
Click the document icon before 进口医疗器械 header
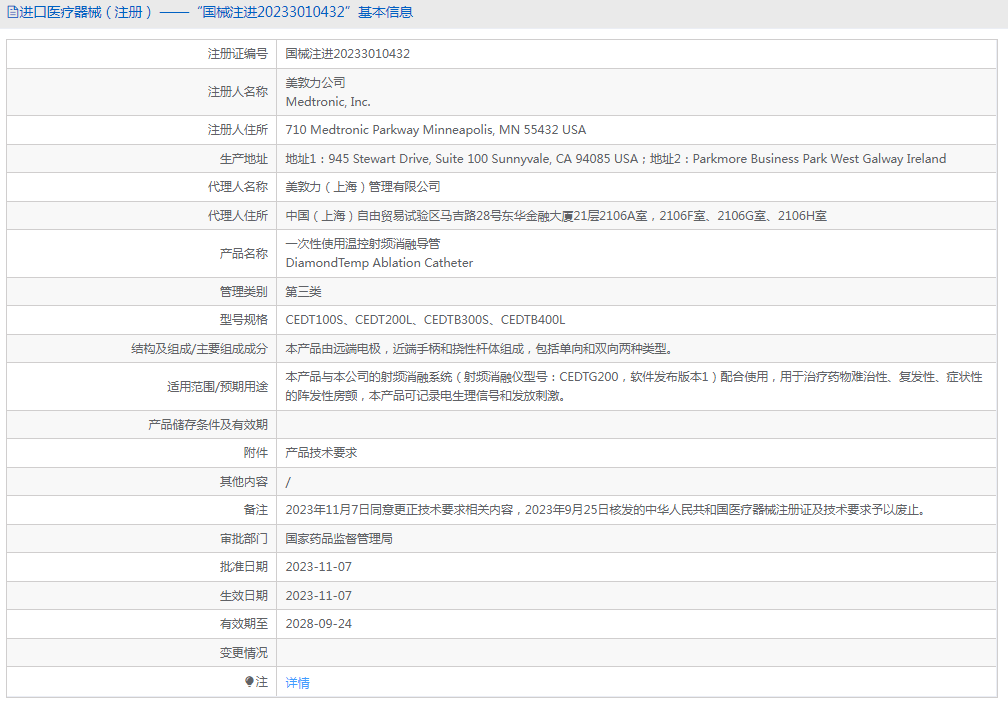pos(12,12)
